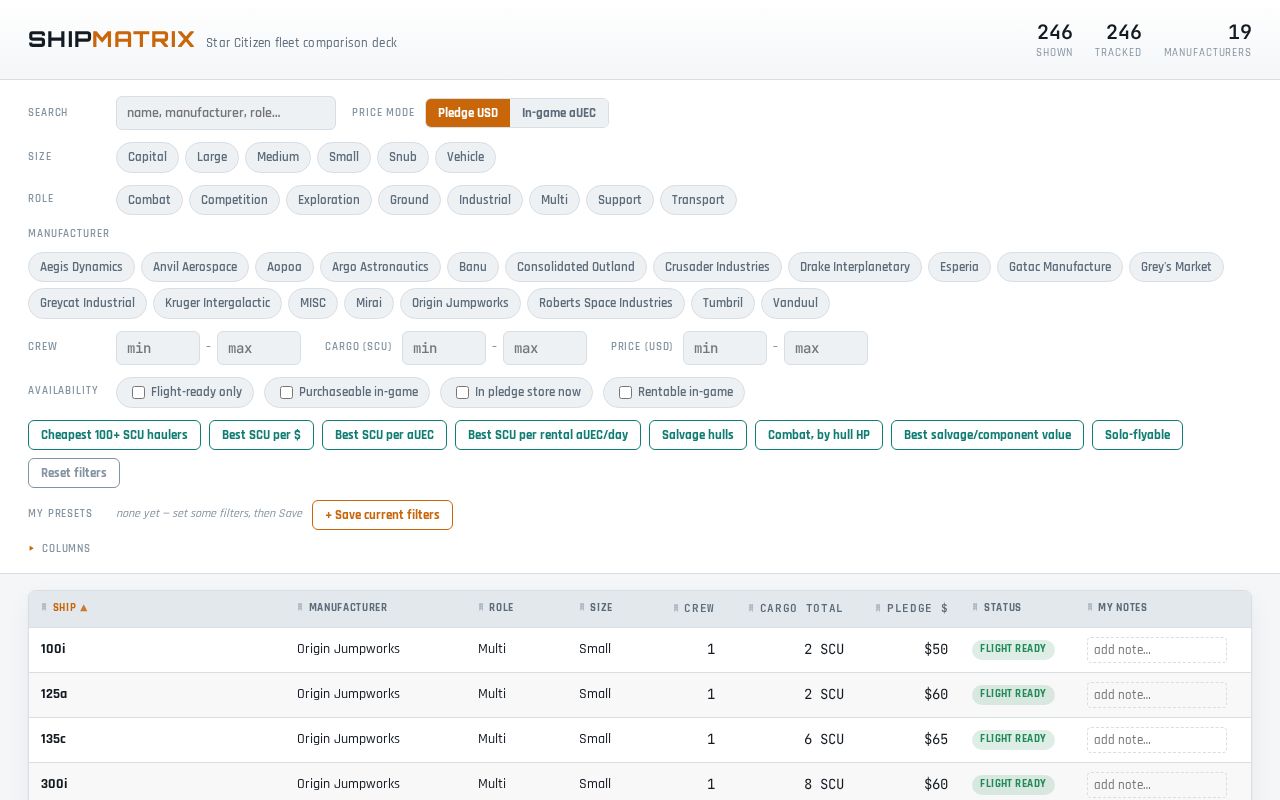The height and width of the screenshot is (800, 1280).
Task: Click the drag handle on the Status column
Action: 975,607
